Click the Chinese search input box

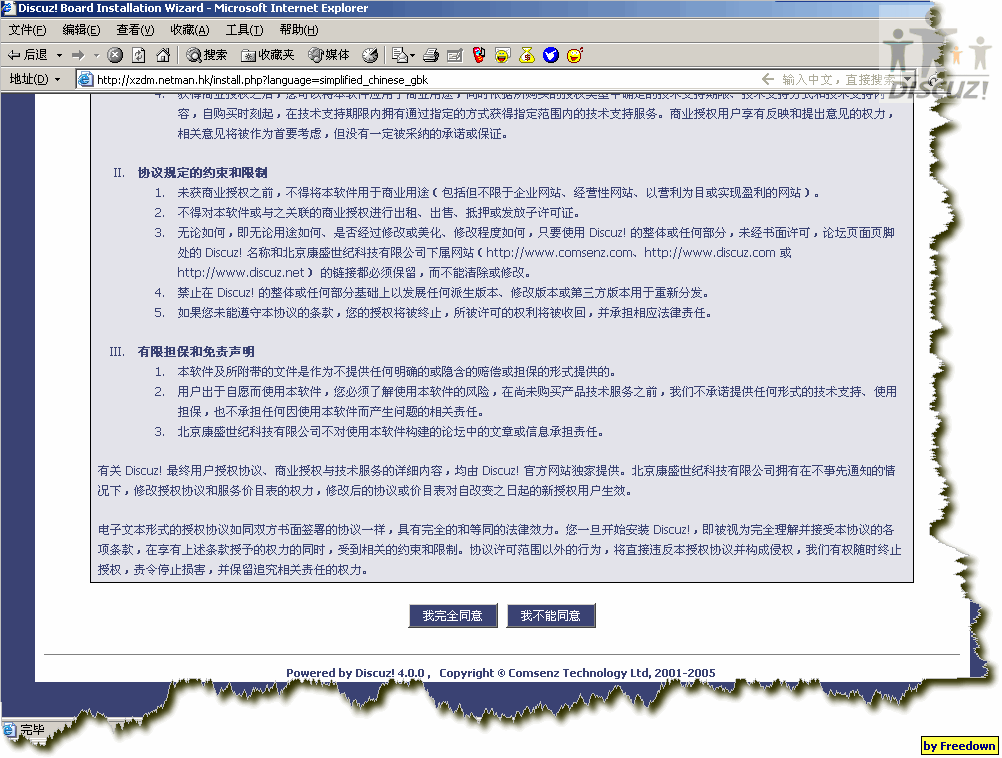point(838,80)
